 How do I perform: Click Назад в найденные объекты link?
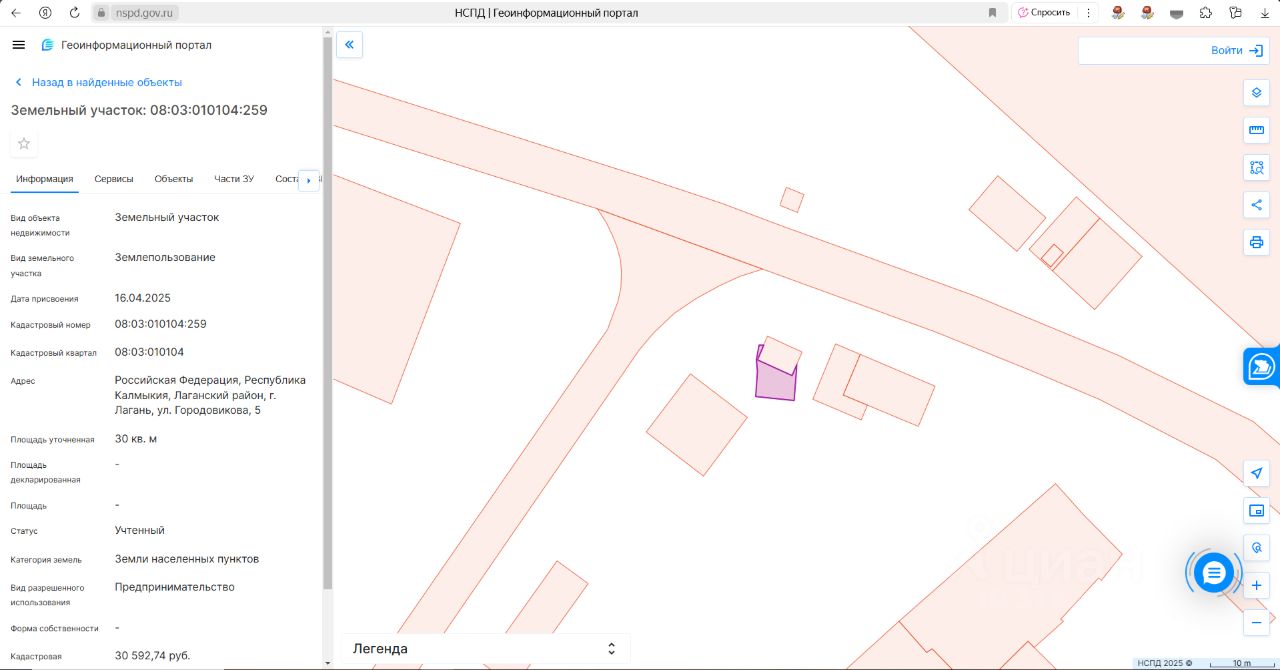coord(98,82)
